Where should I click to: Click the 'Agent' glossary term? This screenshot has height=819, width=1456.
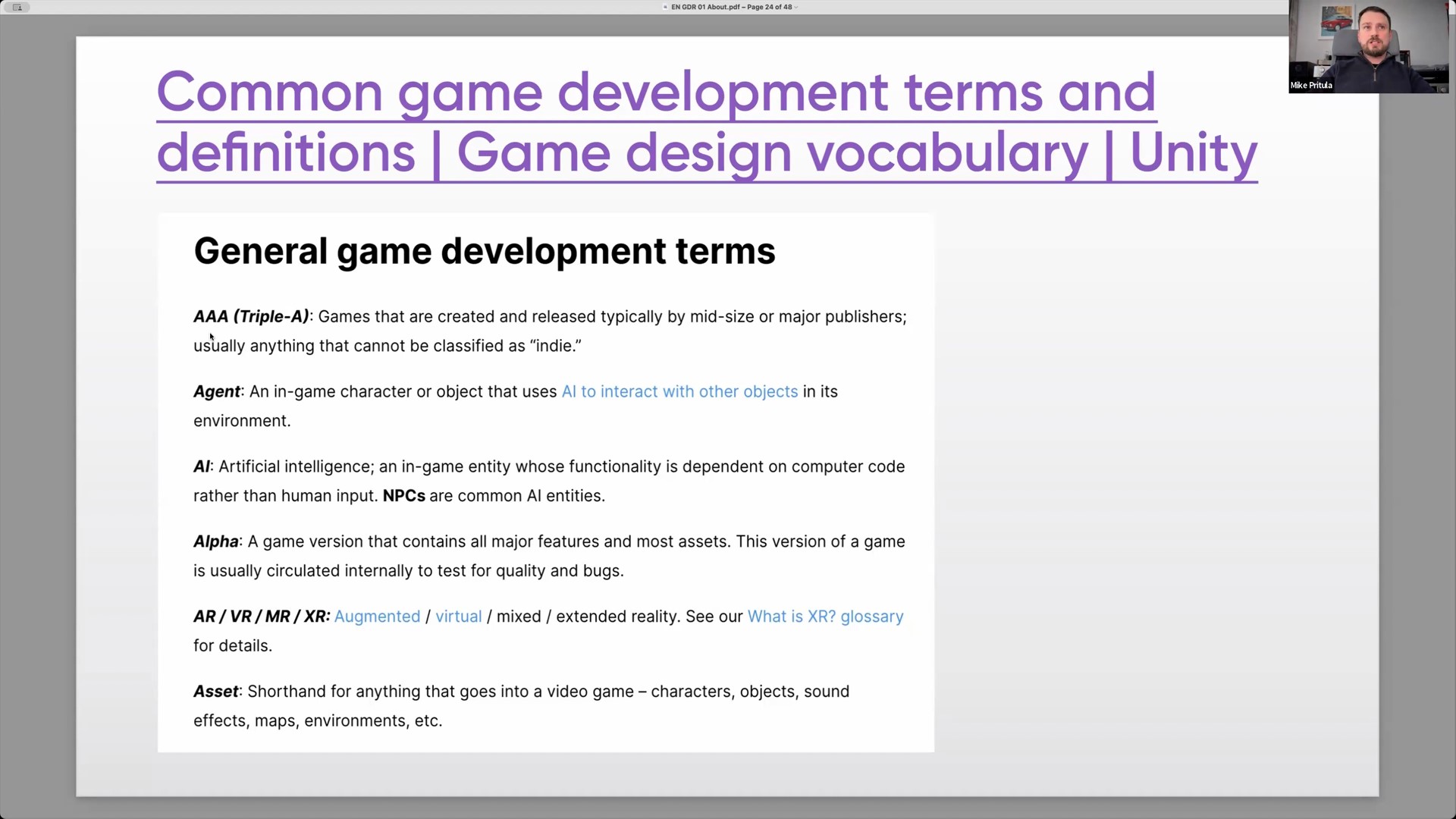click(x=216, y=391)
